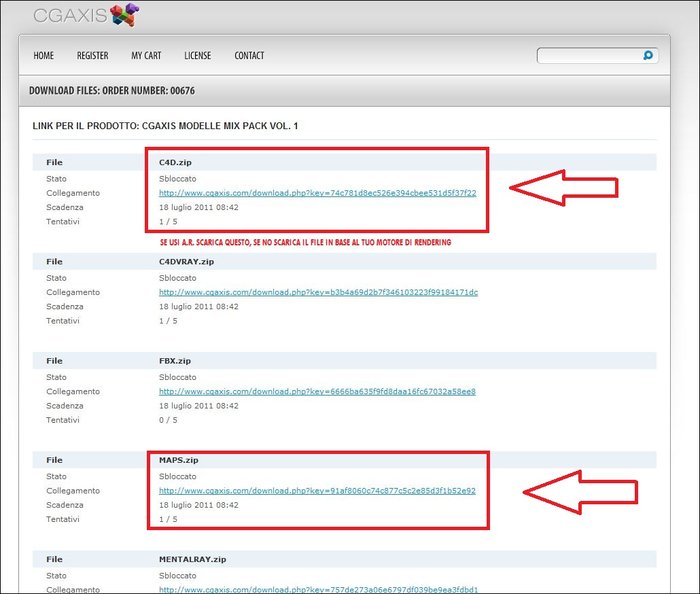Open the C4D.zip download link
The width and height of the screenshot is (700, 594).
point(317,193)
